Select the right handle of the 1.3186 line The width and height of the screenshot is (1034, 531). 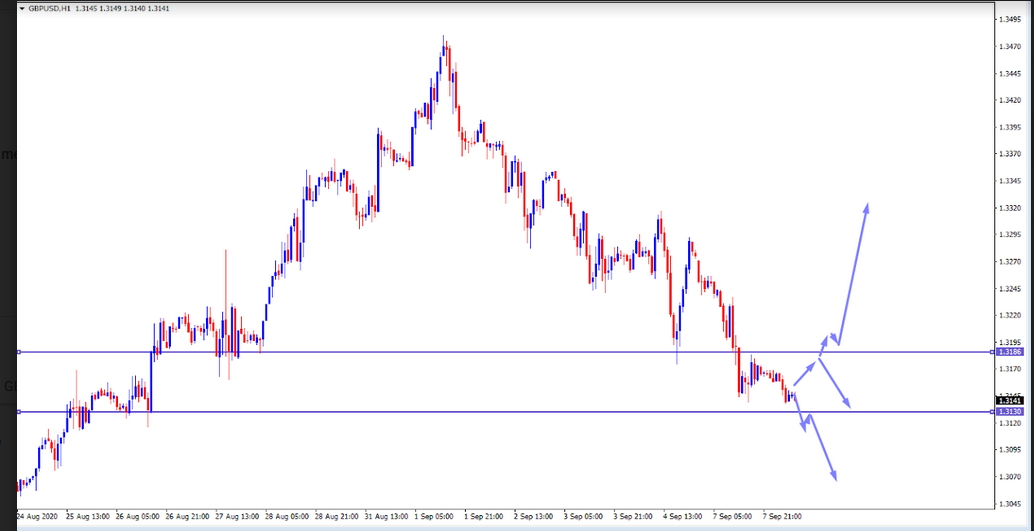coord(991,352)
